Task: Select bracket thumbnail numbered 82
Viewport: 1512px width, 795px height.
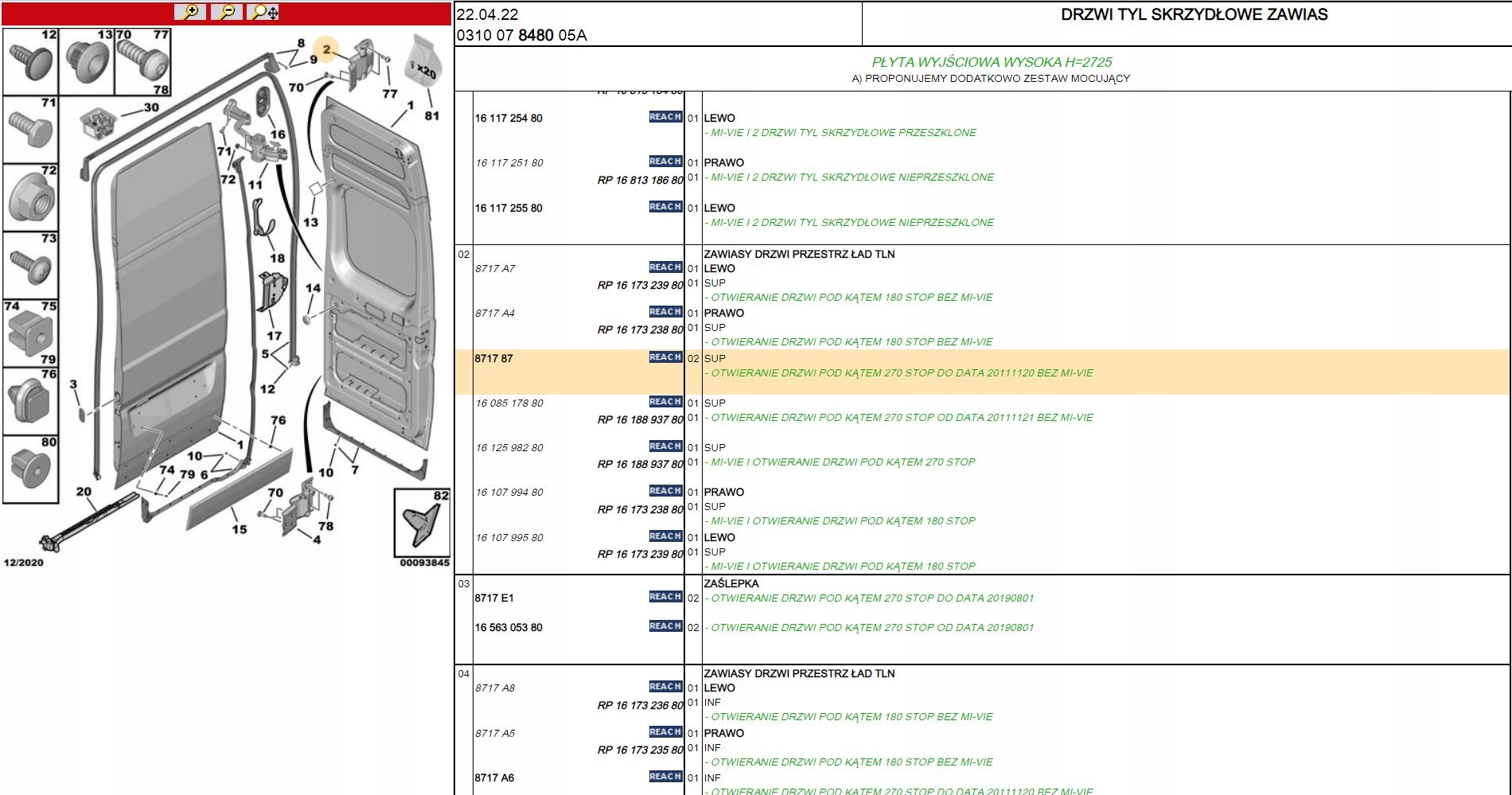Action: point(422,523)
